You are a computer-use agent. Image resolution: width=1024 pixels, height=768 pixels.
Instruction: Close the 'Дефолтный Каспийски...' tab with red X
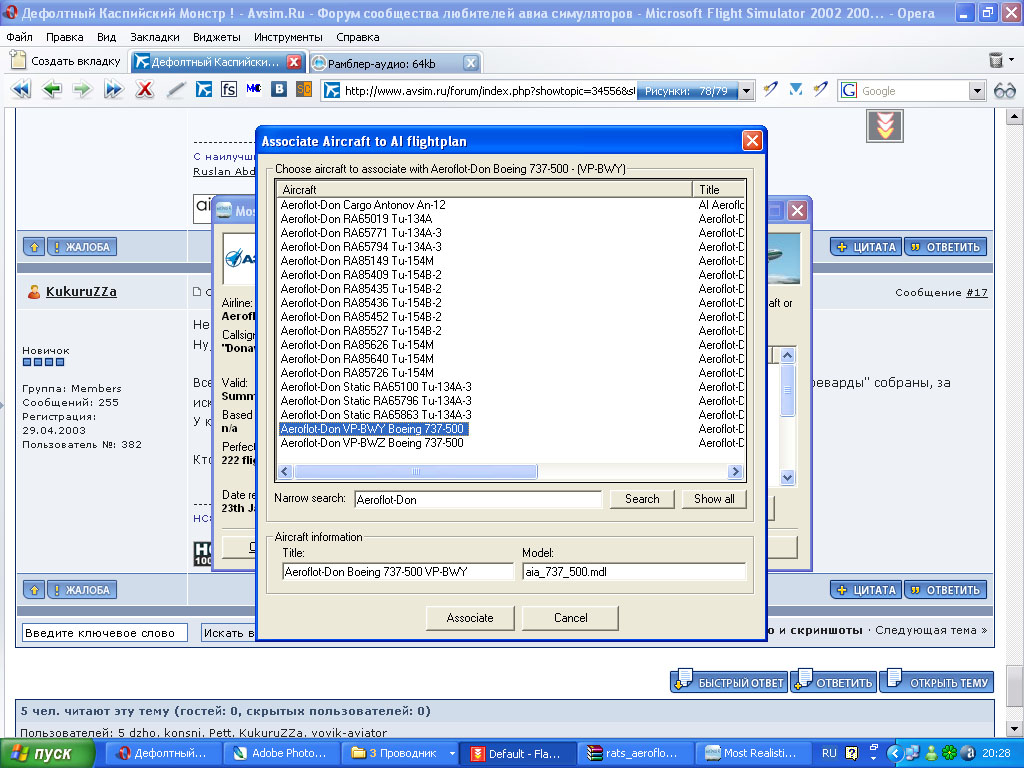[294, 62]
